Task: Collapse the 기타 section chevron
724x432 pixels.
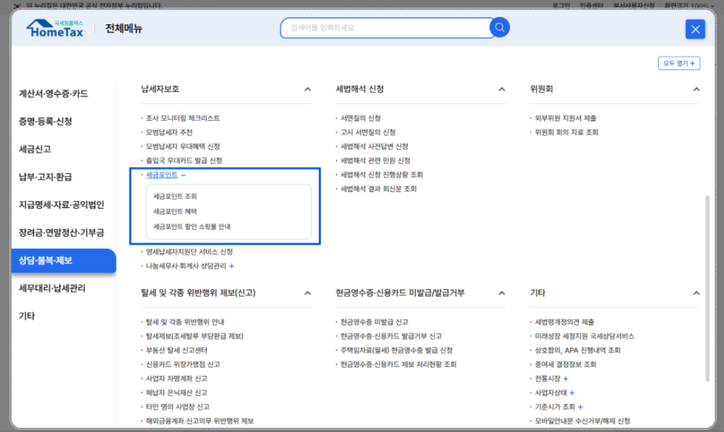Action: (695, 293)
